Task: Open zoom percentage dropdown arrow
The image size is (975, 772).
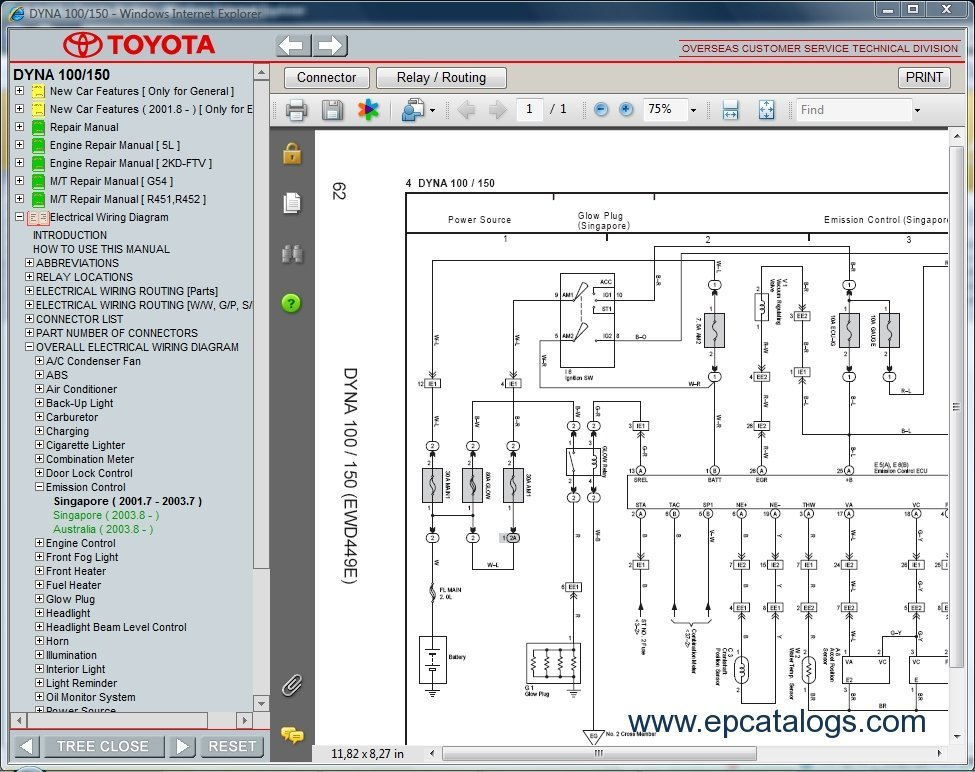Action: click(x=693, y=111)
